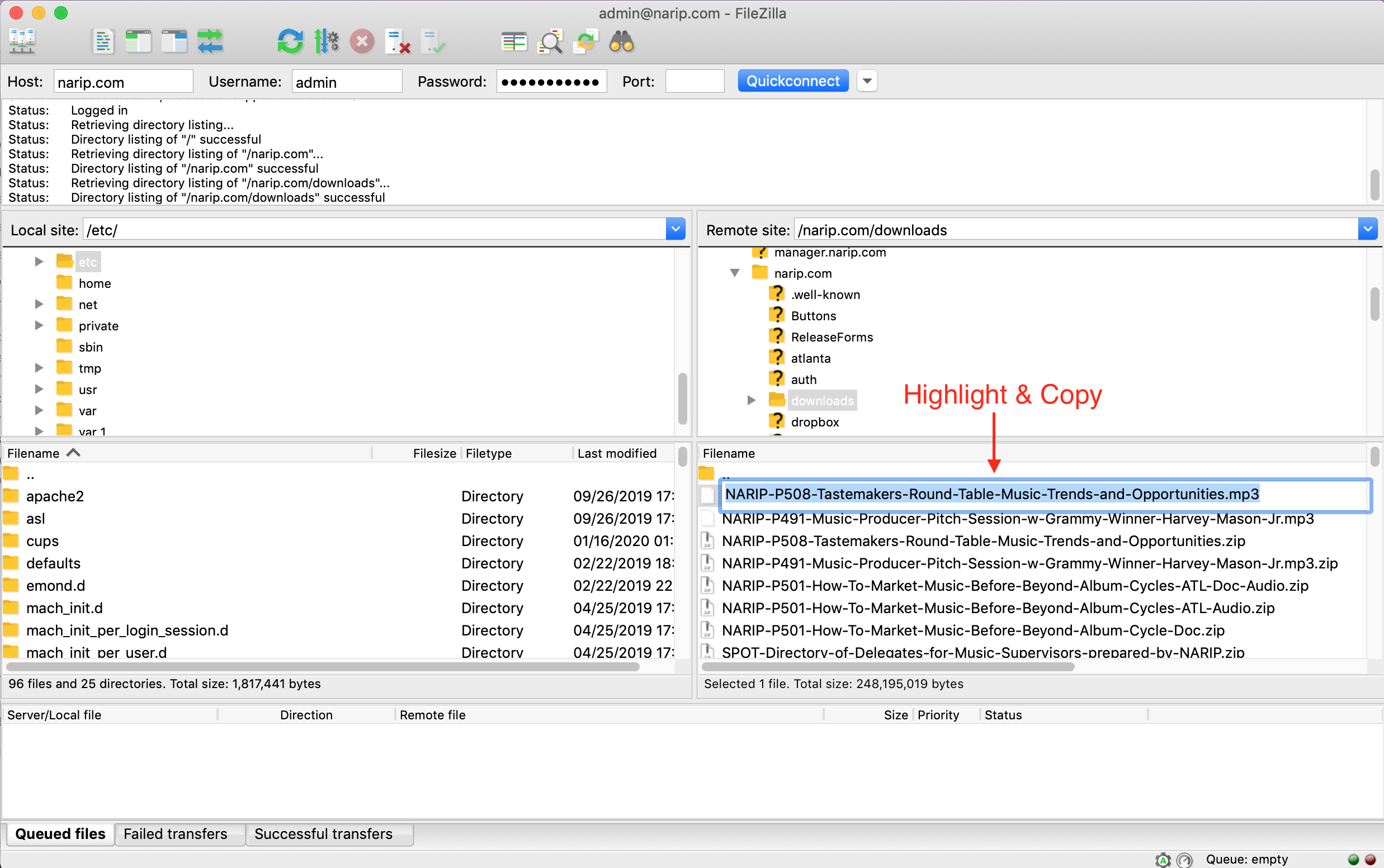Screen dimensions: 1384x868
Task: Switch to the Successful transfers tab
Action: coord(323,833)
